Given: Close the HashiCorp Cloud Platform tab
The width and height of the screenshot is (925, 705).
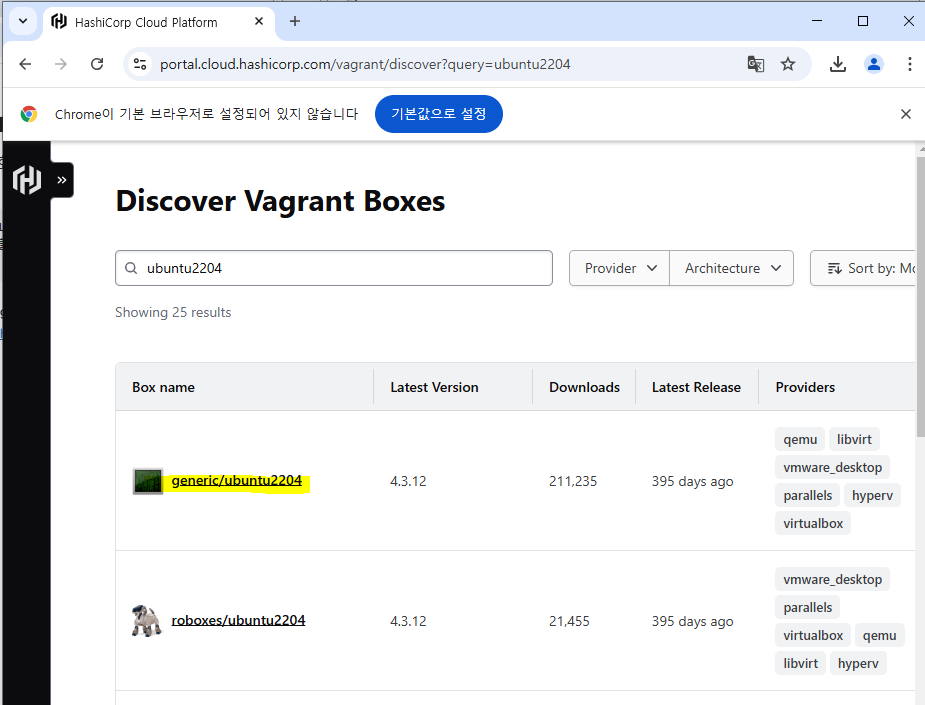Looking at the screenshot, I should click(x=258, y=22).
